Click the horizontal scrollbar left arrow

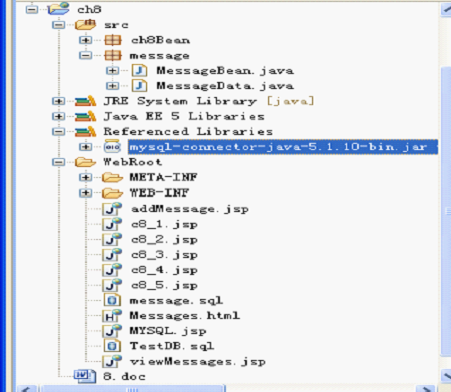[x=27, y=389]
